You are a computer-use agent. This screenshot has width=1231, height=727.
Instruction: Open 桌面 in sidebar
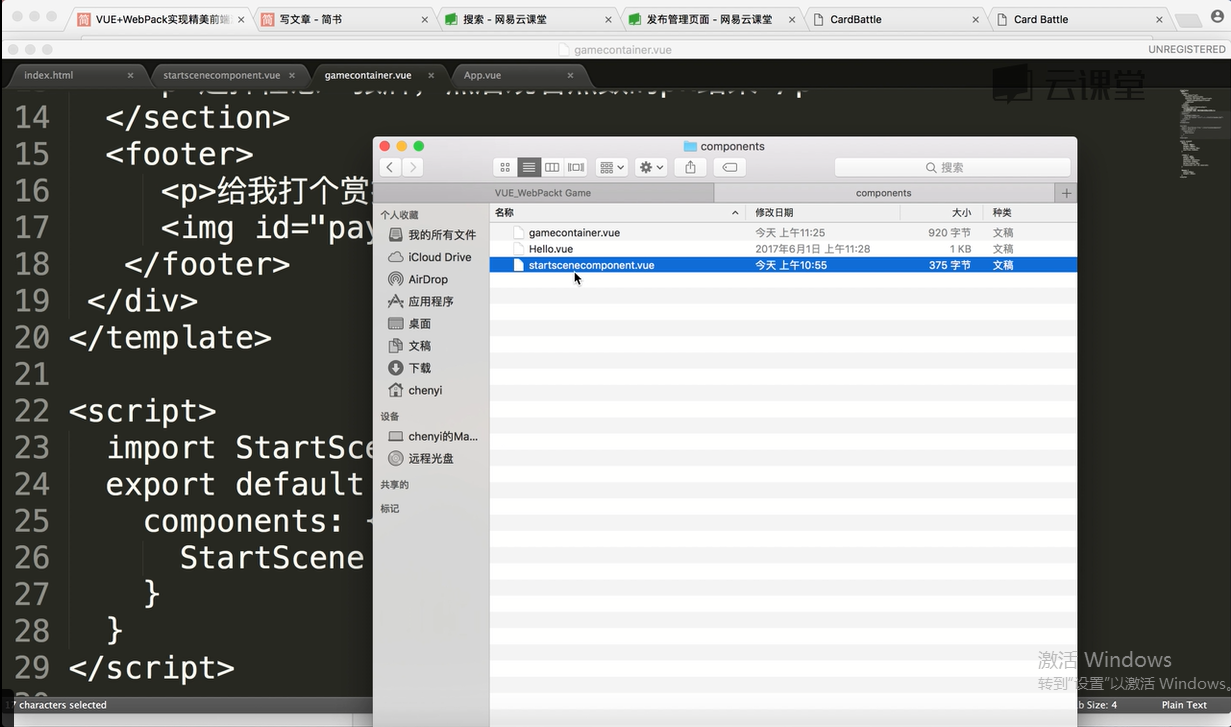[x=409, y=323]
